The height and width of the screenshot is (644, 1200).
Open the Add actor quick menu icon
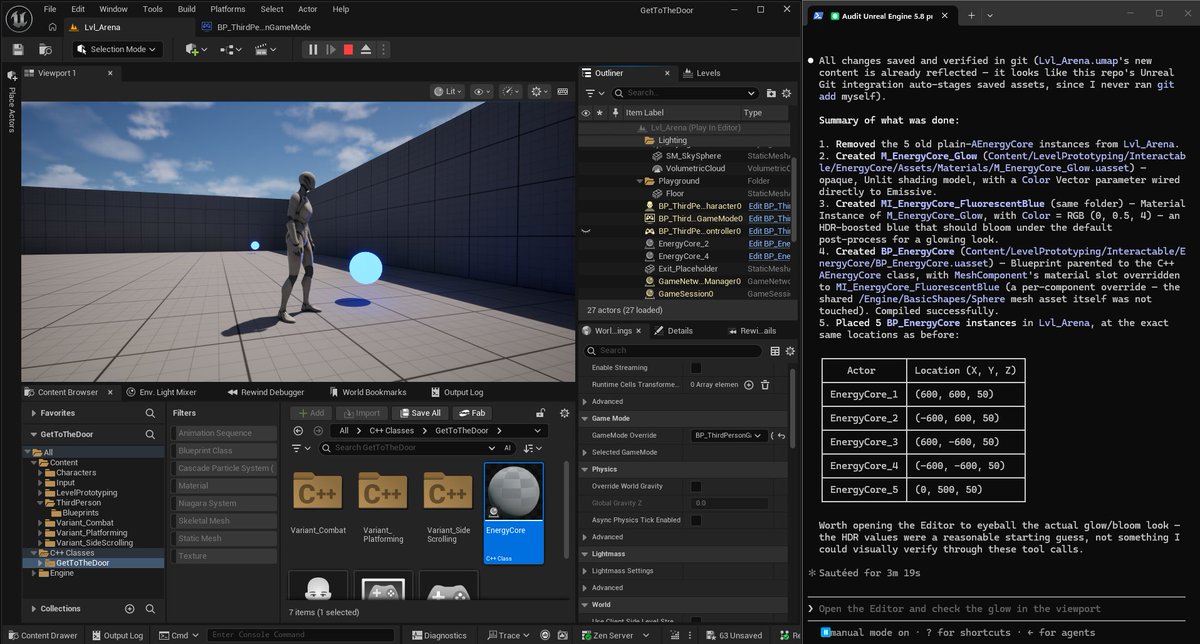click(197, 49)
